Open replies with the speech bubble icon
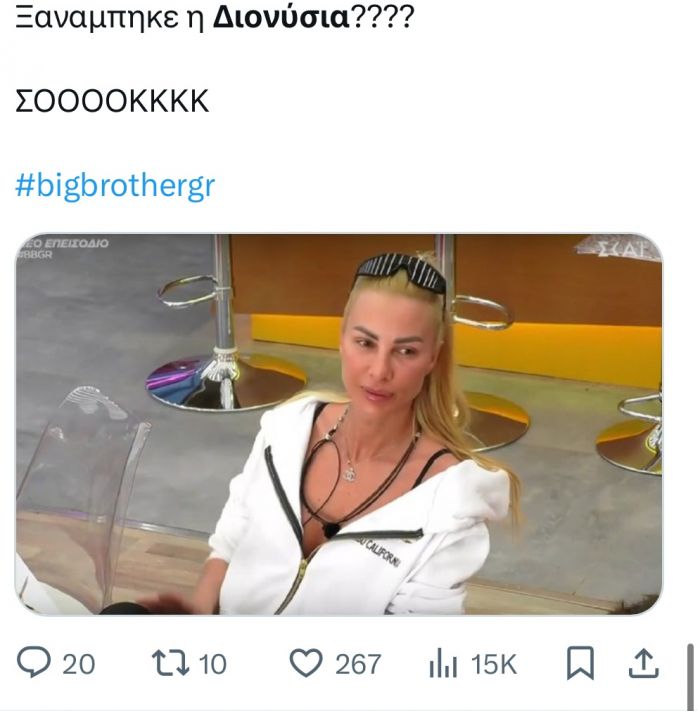This screenshot has height=711, width=700. (34, 662)
